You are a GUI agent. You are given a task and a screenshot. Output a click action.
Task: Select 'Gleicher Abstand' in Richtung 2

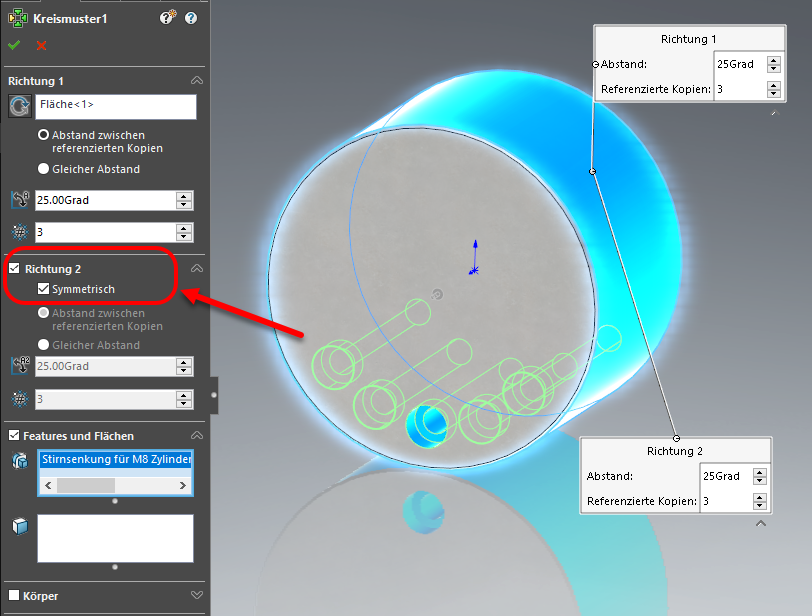(44, 345)
